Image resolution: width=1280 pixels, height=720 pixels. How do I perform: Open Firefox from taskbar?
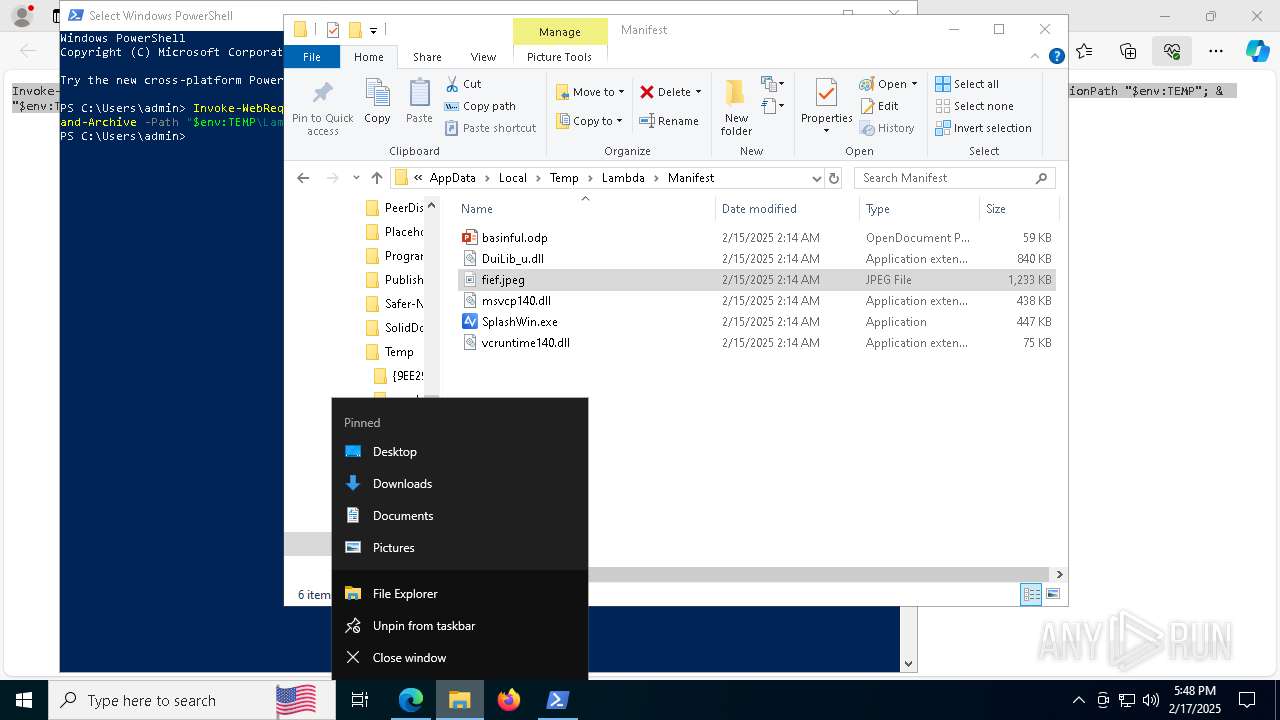[509, 700]
